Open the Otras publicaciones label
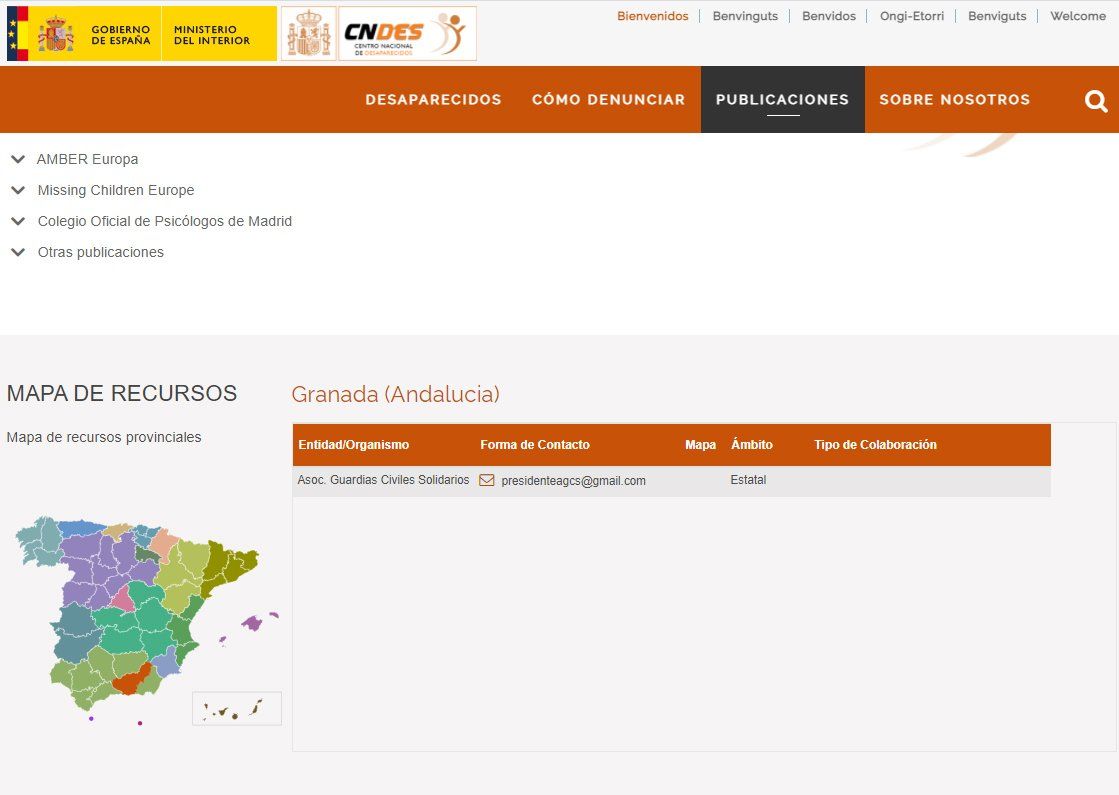Screen dimensions: 1119x795 [x=101, y=252]
